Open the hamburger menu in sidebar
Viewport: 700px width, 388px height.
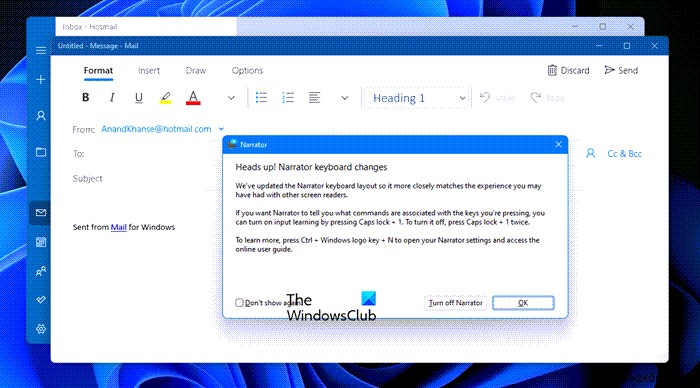[41, 50]
